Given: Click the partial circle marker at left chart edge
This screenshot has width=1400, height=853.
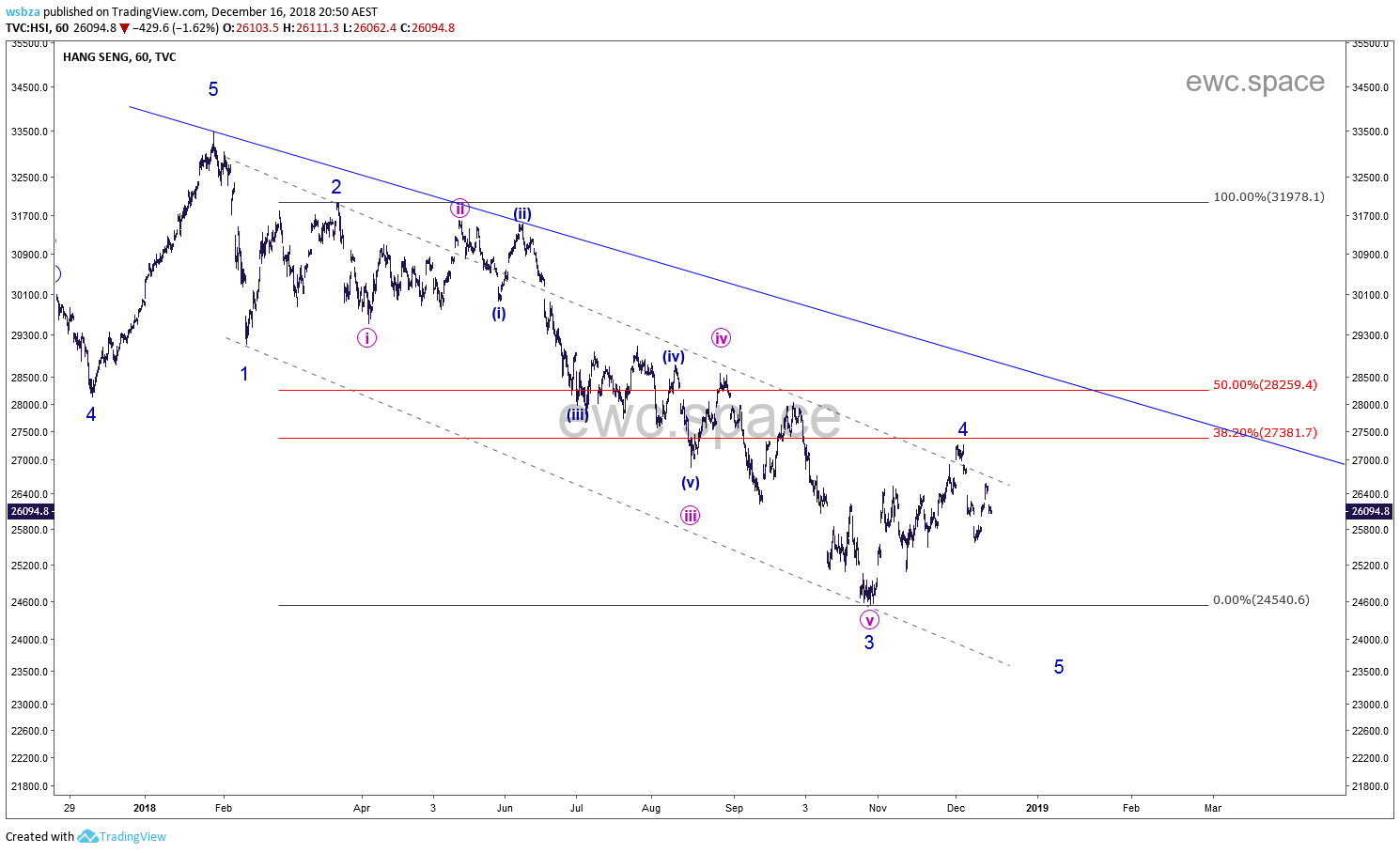Looking at the screenshot, I should tap(56, 274).
